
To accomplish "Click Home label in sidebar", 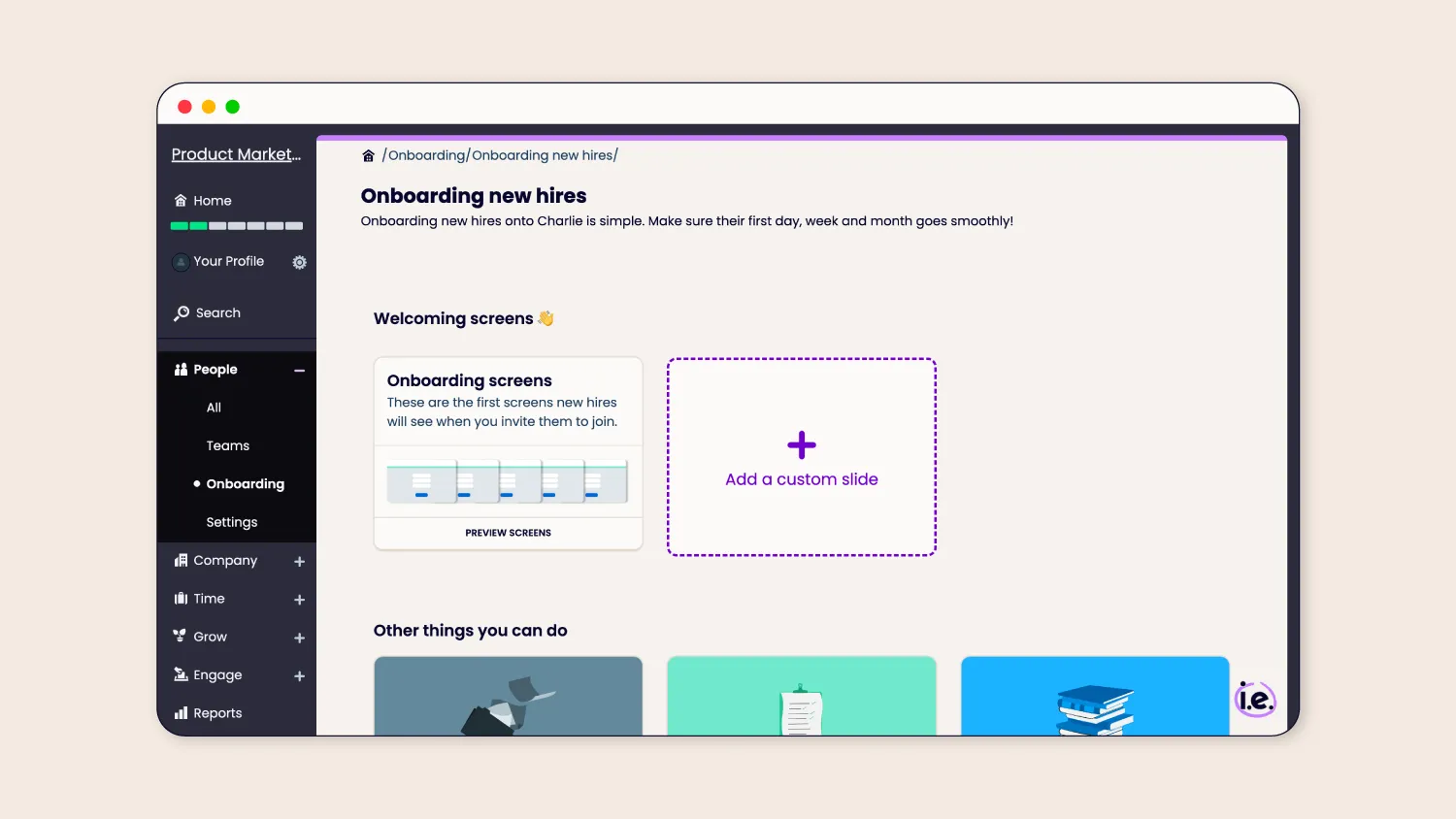I will coord(213,201).
